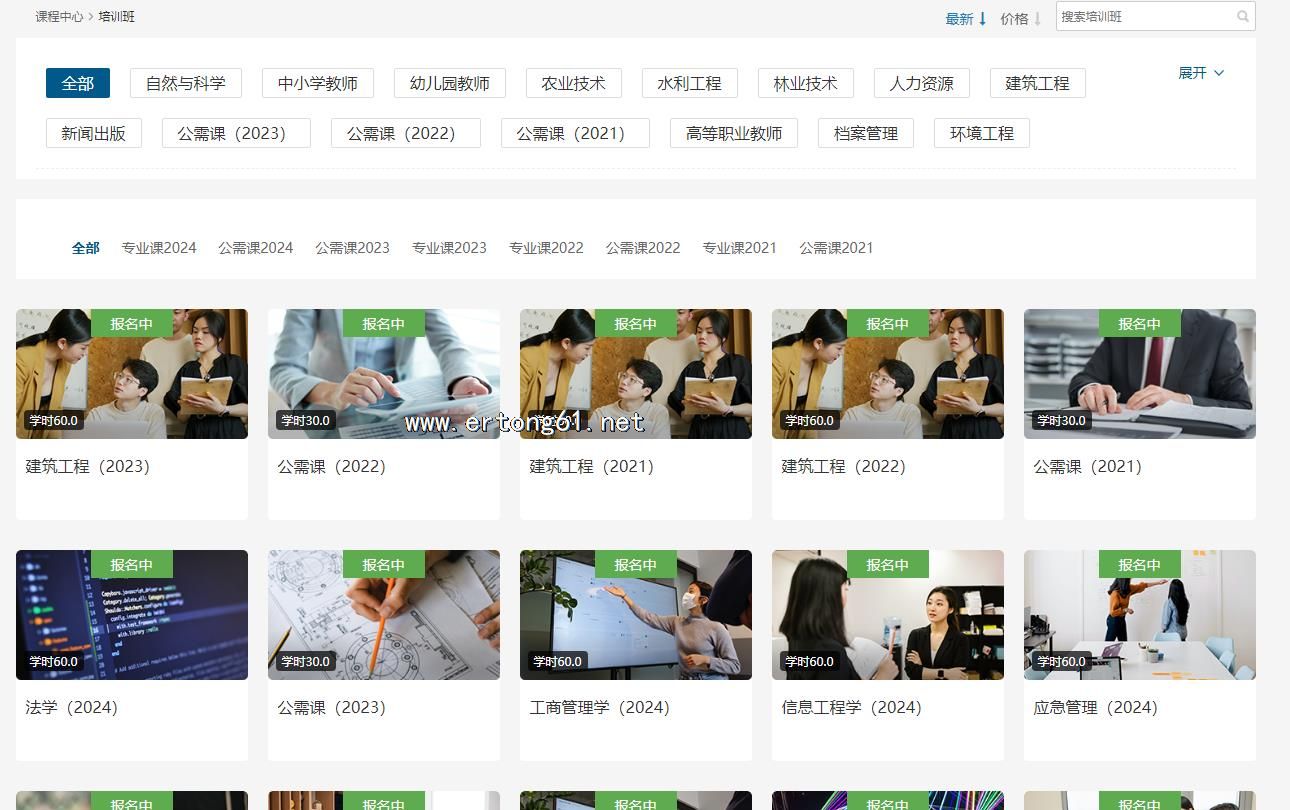Click the search magnifier icon
Screen dimensions: 1290x810
coord(1242,16)
